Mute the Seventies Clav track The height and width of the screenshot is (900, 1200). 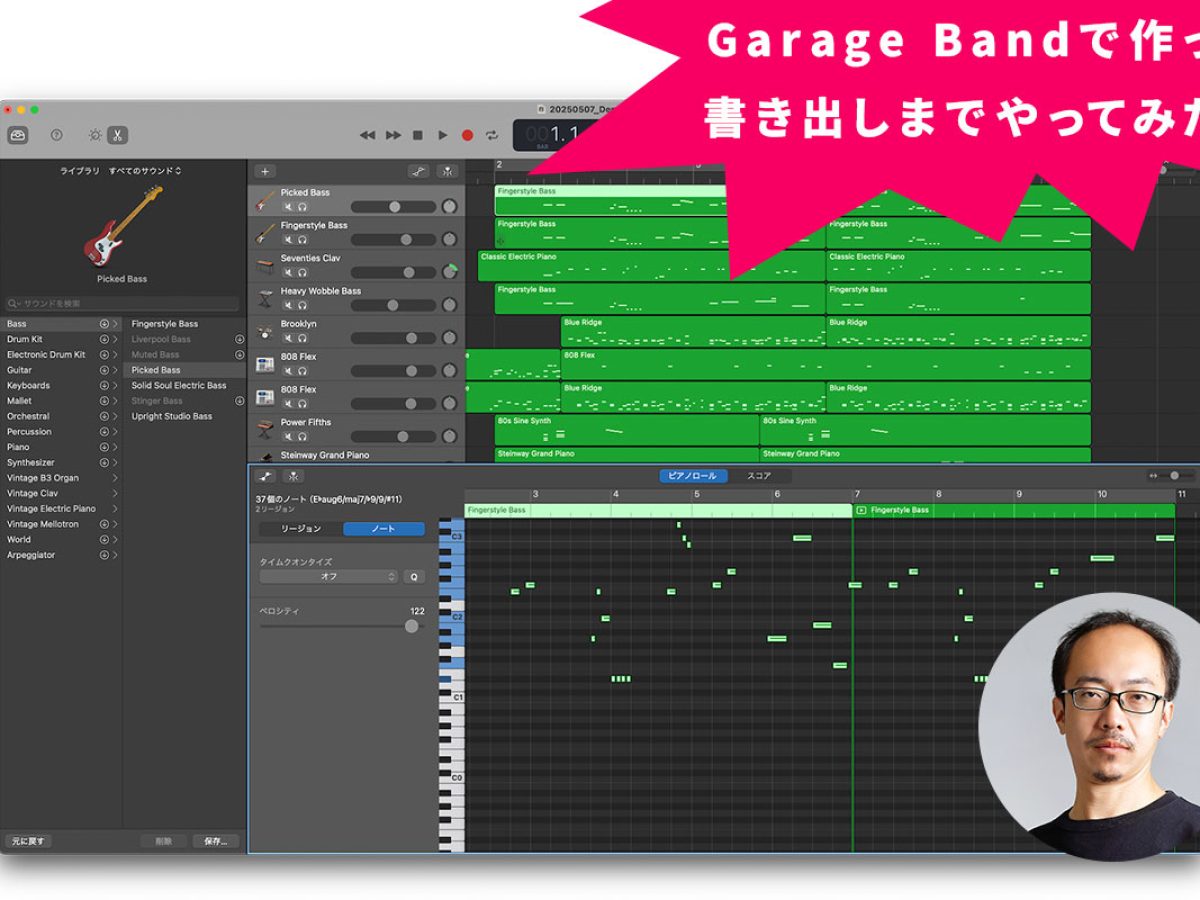288,273
